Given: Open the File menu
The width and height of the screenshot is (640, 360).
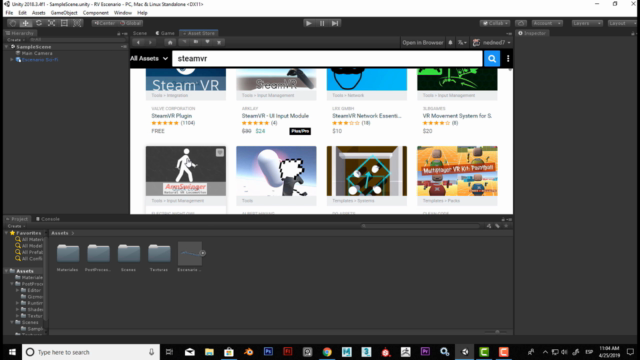Looking at the screenshot, I should tap(9, 13).
